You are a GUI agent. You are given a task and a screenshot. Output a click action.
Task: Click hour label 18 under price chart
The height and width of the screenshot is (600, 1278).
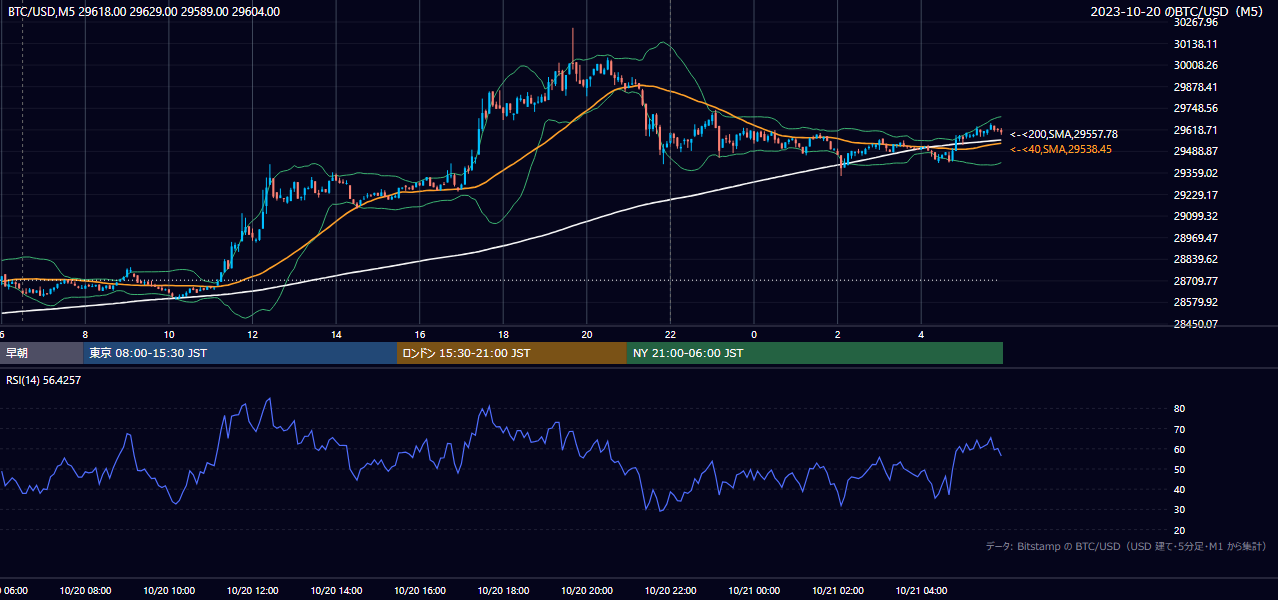[x=503, y=334]
